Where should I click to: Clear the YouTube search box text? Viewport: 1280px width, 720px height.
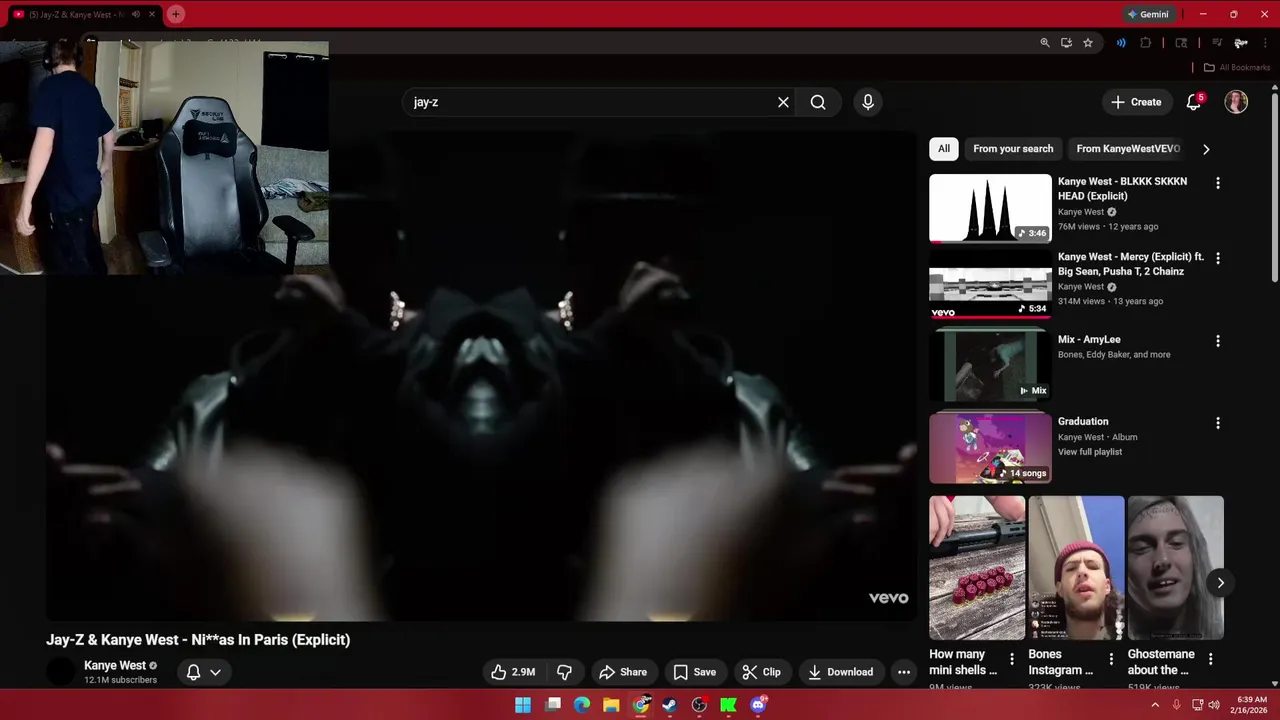pos(783,102)
